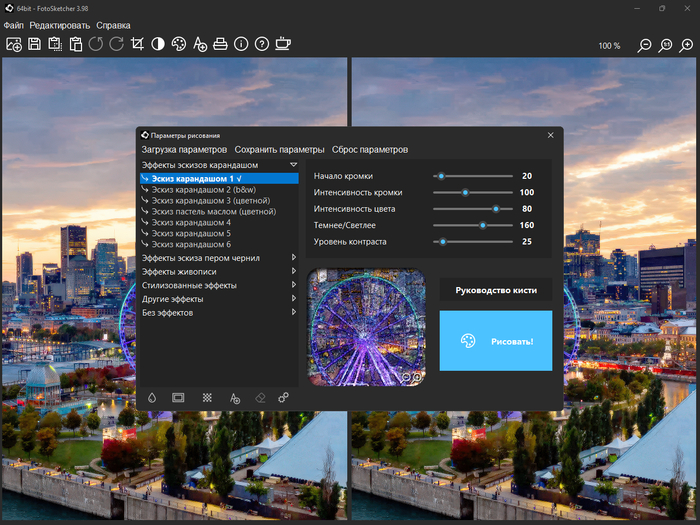
Task: Open the Редактировать menu
Action: (59, 25)
